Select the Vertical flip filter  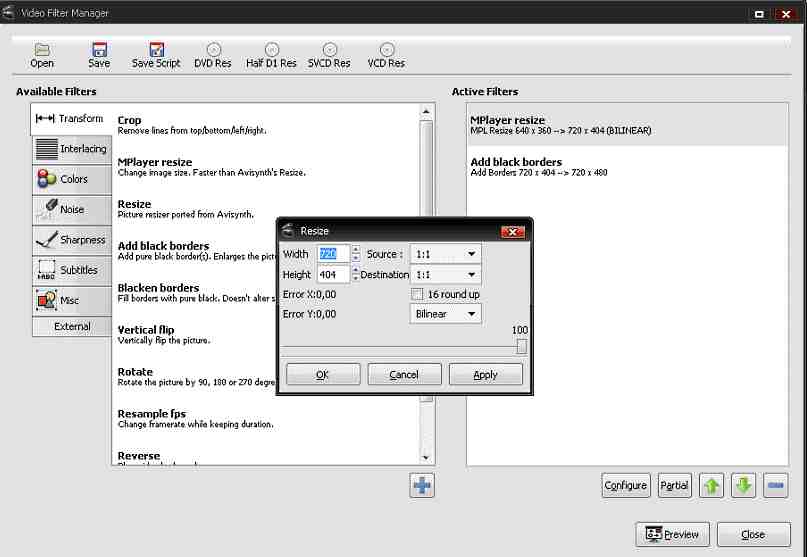click(196, 335)
